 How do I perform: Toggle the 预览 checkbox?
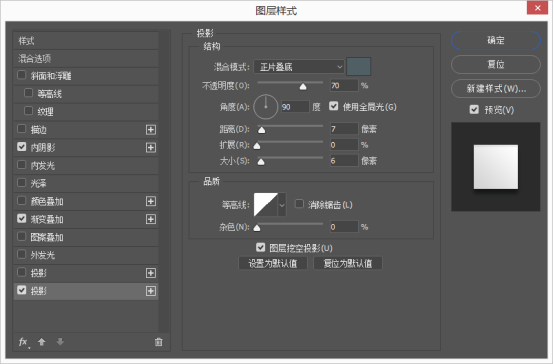[x=474, y=109]
